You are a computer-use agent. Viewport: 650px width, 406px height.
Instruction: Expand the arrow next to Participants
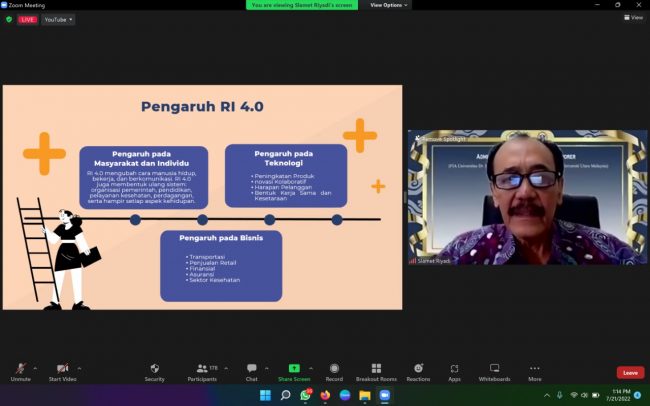226,368
